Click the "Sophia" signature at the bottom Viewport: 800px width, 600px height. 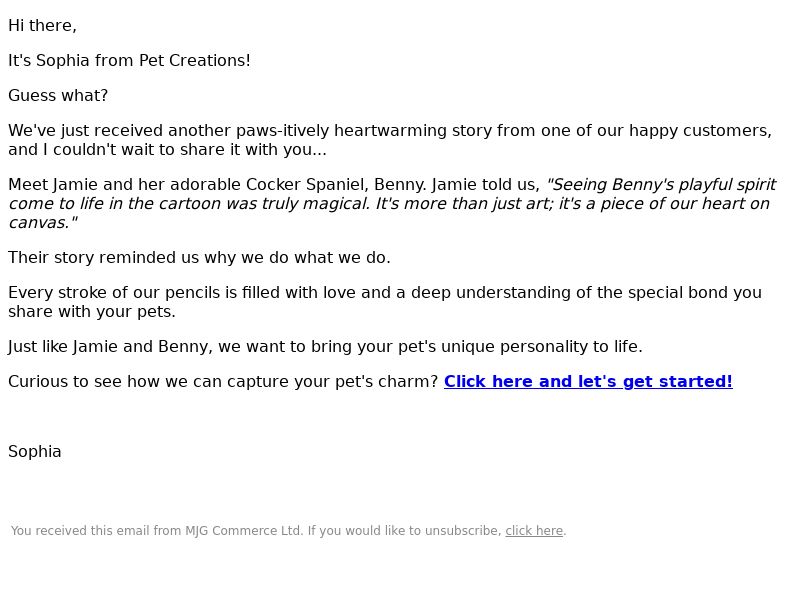tap(35, 452)
